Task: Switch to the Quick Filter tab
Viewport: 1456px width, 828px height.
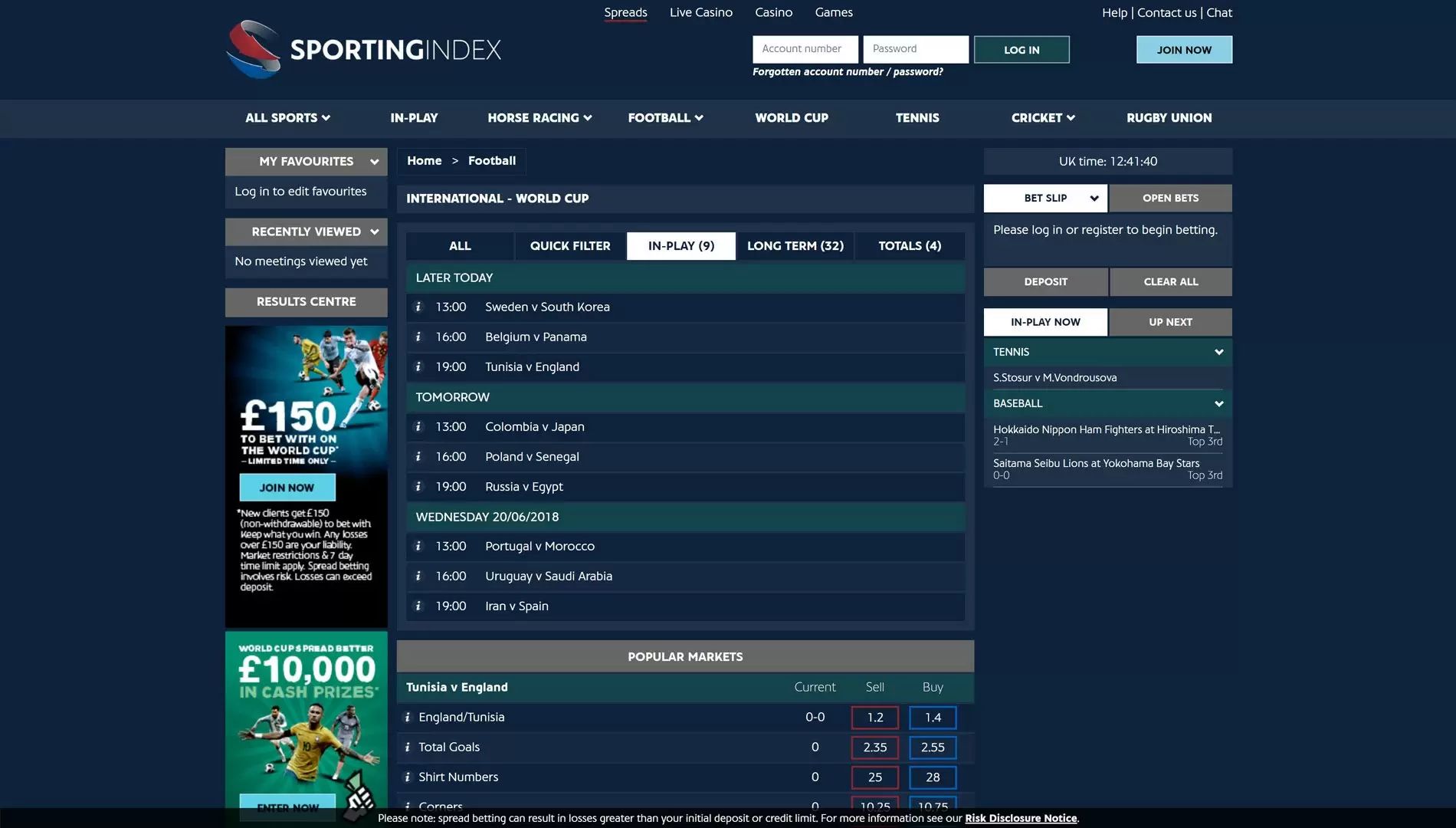Action: pyautogui.click(x=570, y=246)
